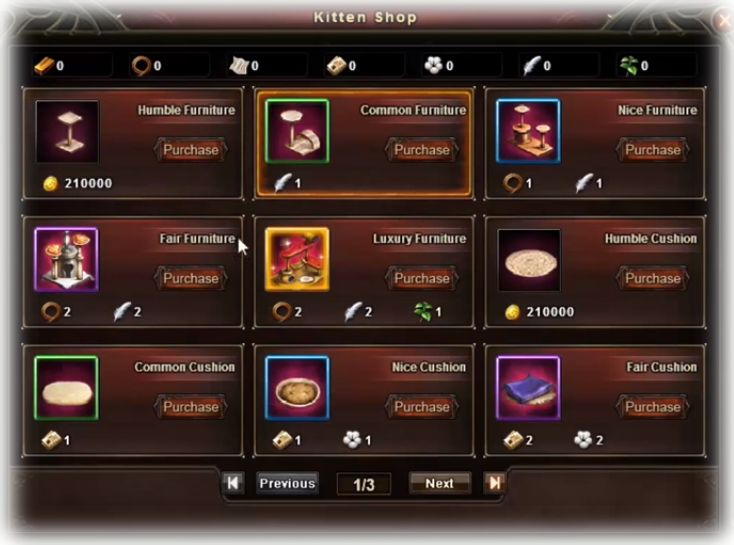The image size is (734, 545).
Task: Jump to the last page arrow
Action: (494, 483)
